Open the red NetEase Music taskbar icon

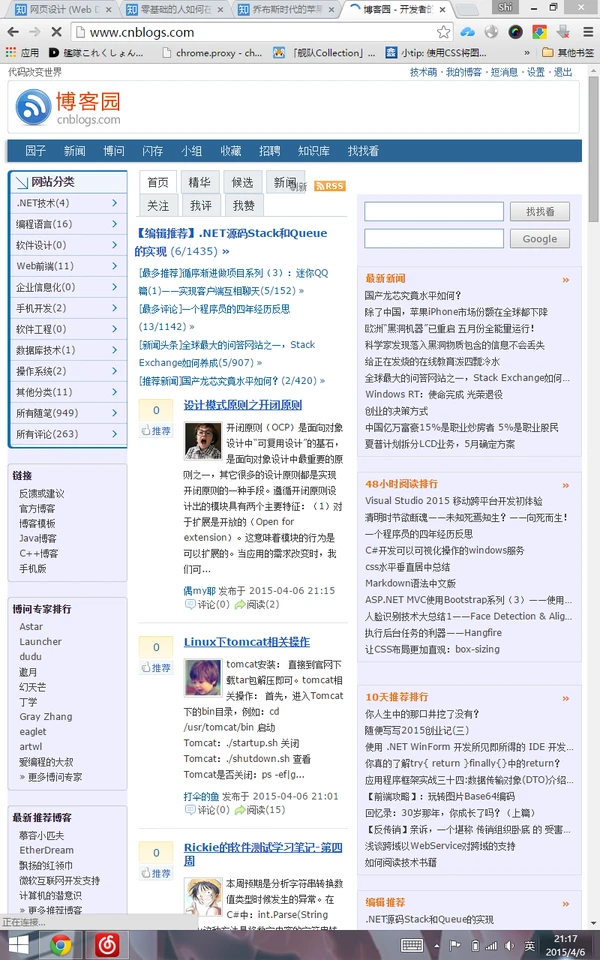point(107,945)
